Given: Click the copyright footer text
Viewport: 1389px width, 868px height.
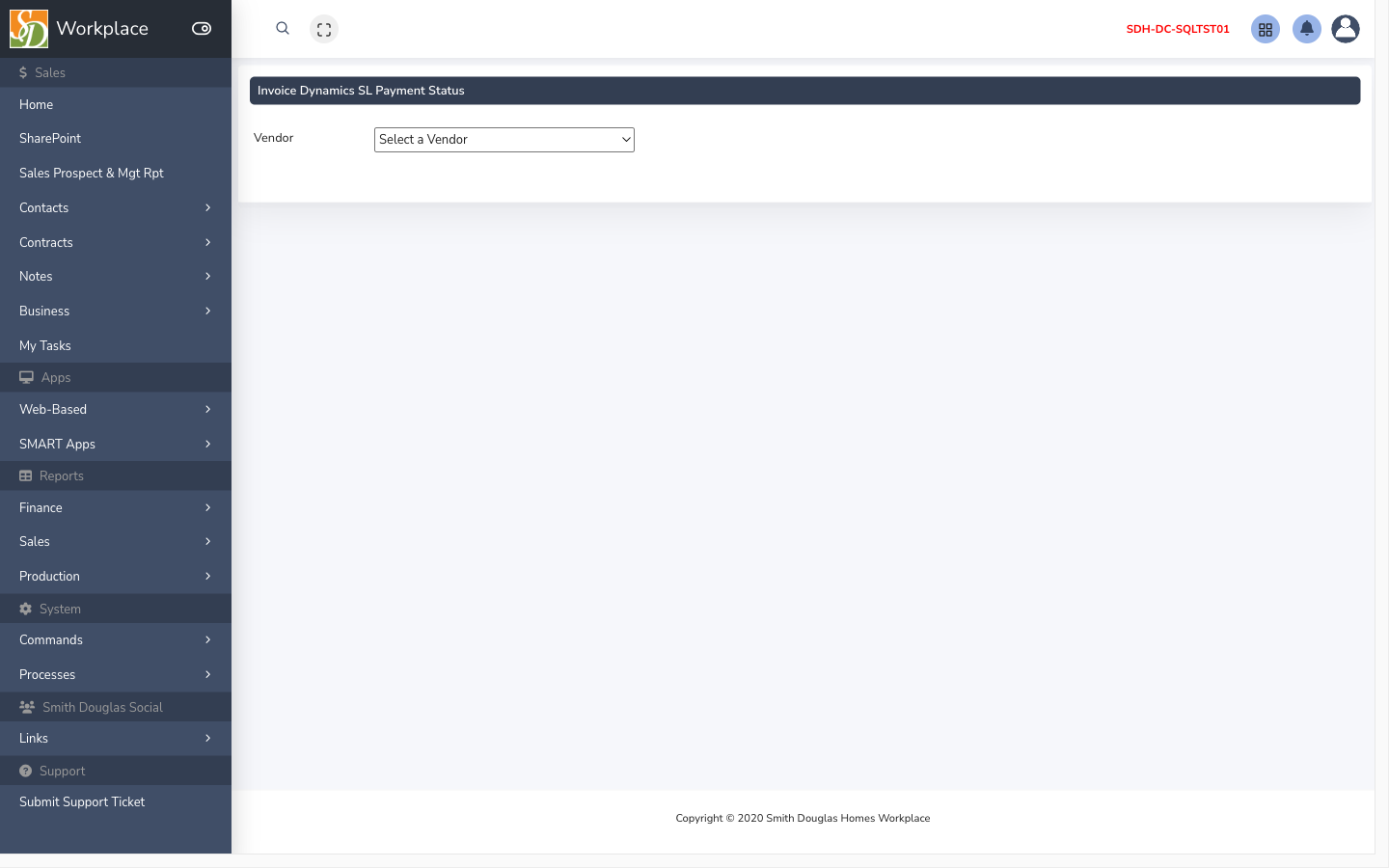Looking at the screenshot, I should (803, 818).
